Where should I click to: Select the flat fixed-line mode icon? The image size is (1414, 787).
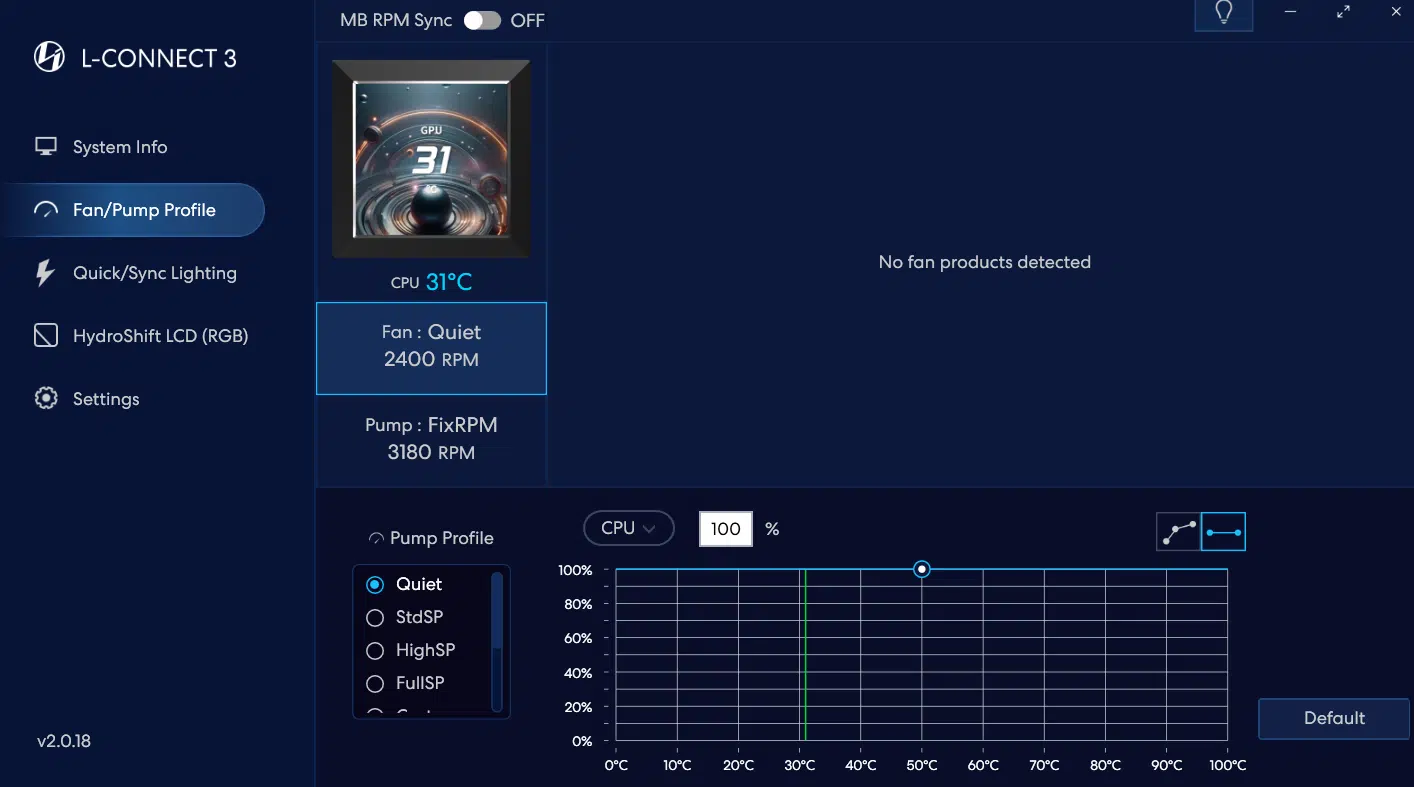1224,532
